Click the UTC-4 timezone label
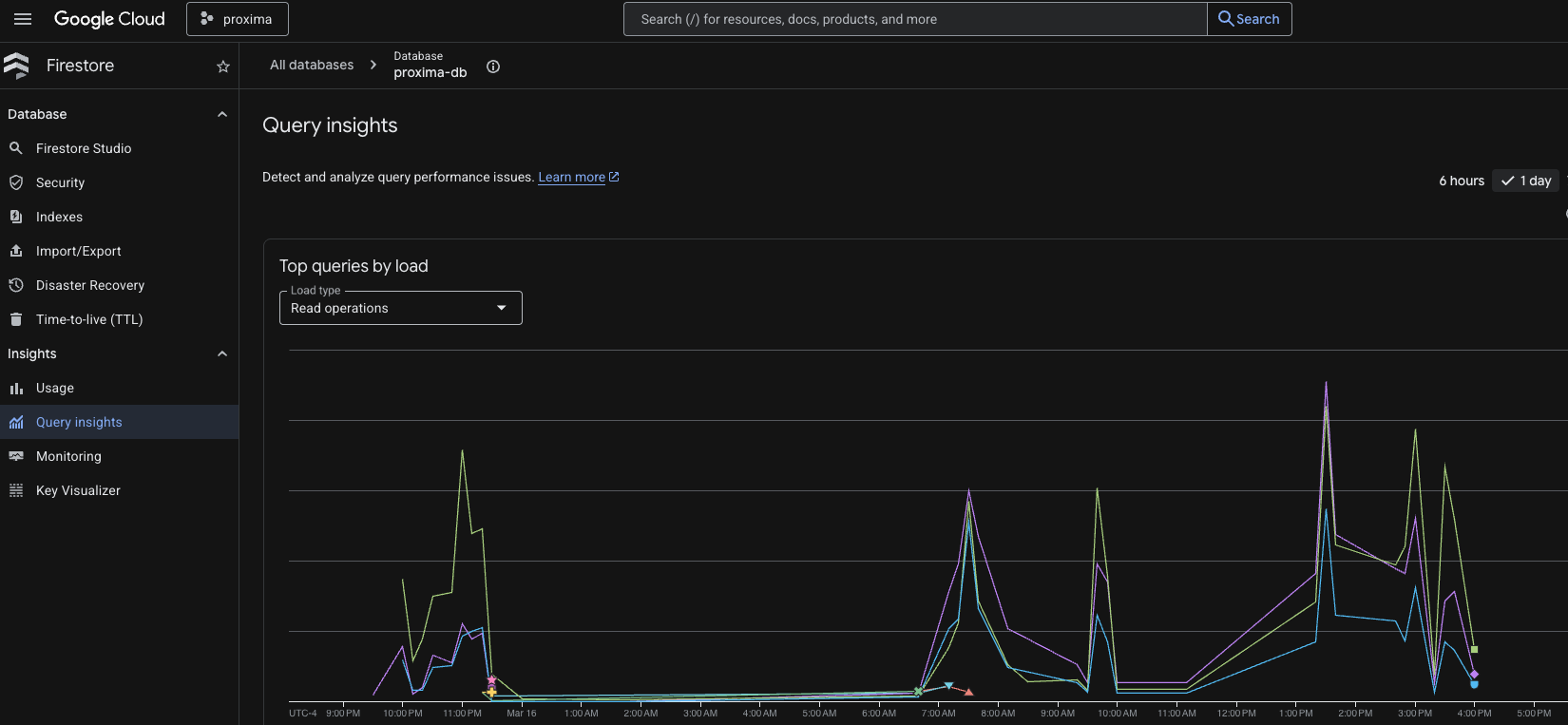The height and width of the screenshot is (725, 1568). click(x=303, y=713)
